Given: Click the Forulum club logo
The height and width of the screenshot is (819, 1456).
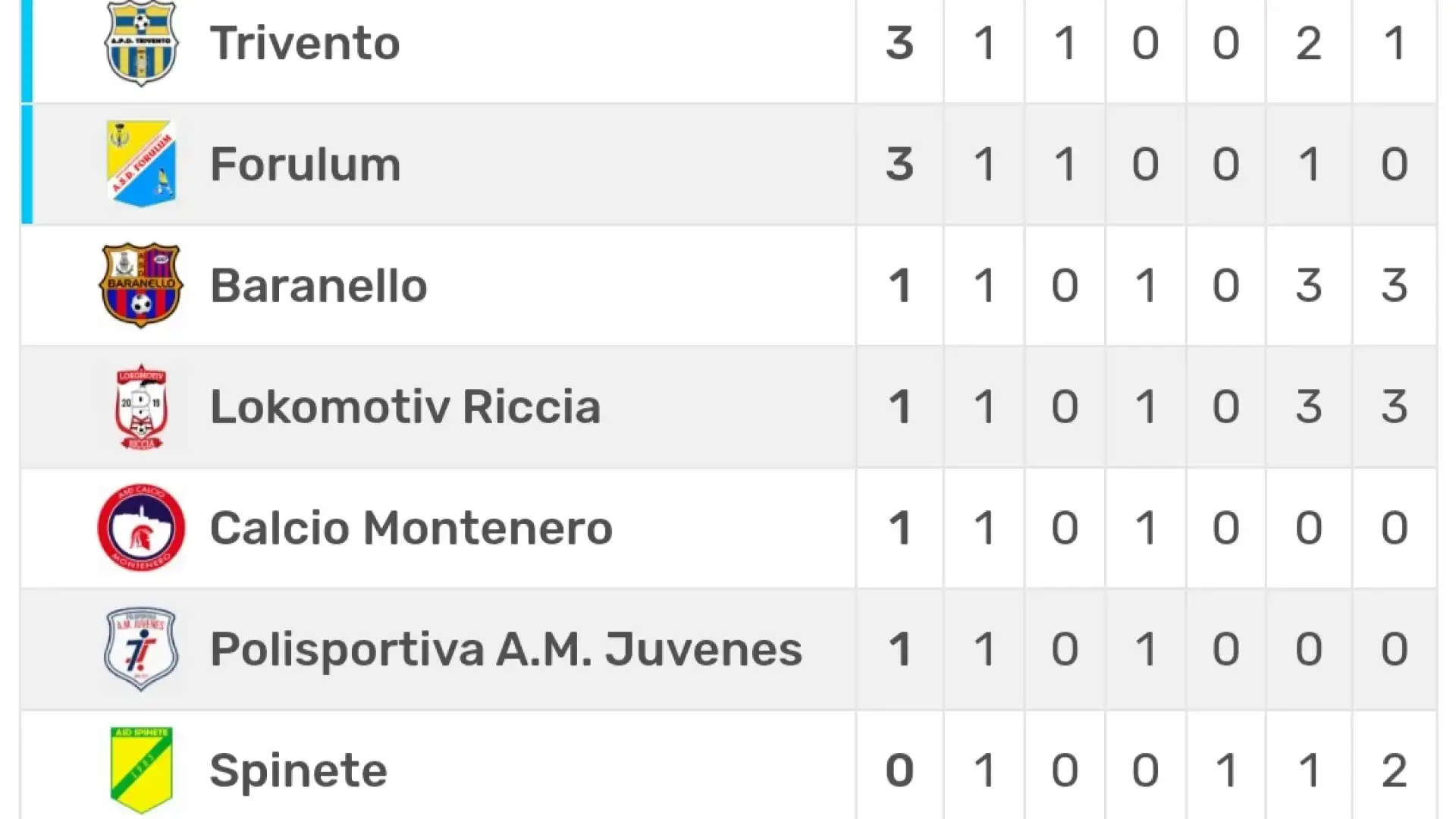Looking at the screenshot, I should click(141, 164).
